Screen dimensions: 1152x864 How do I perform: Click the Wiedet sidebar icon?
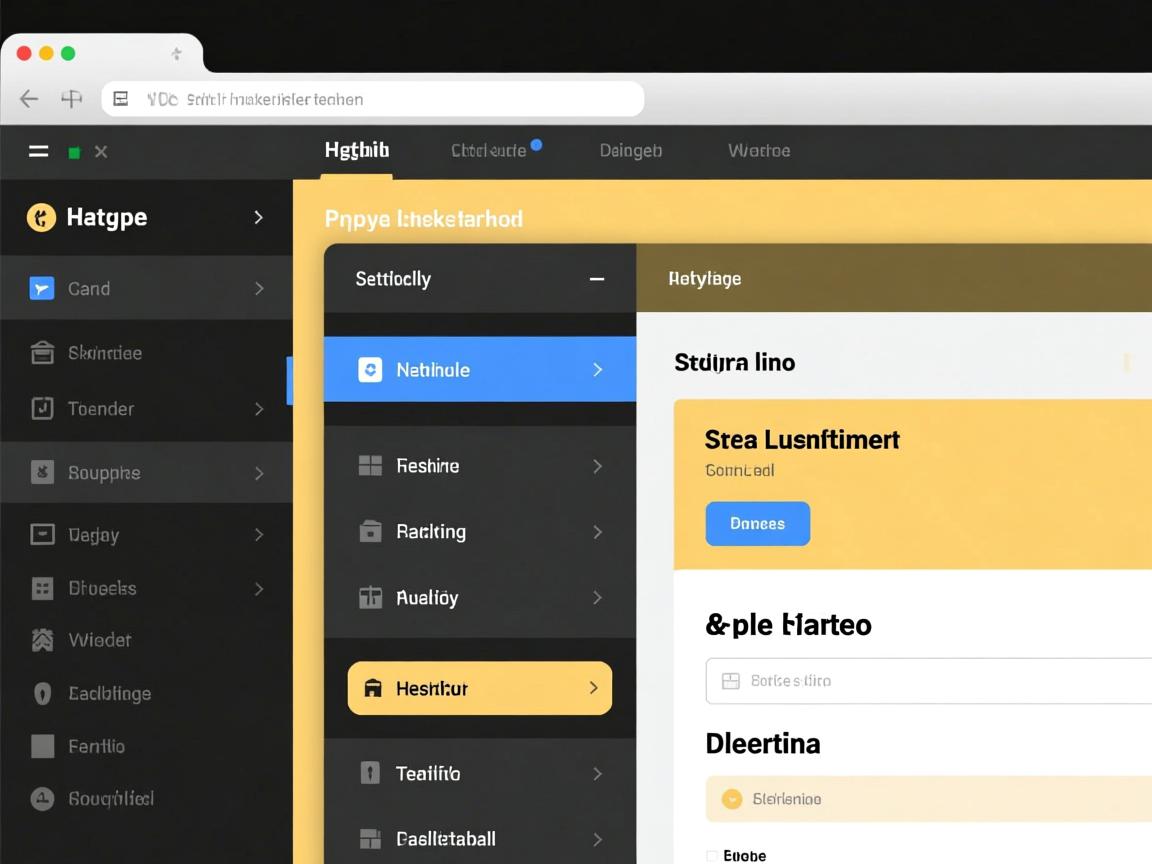[x=42, y=640]
